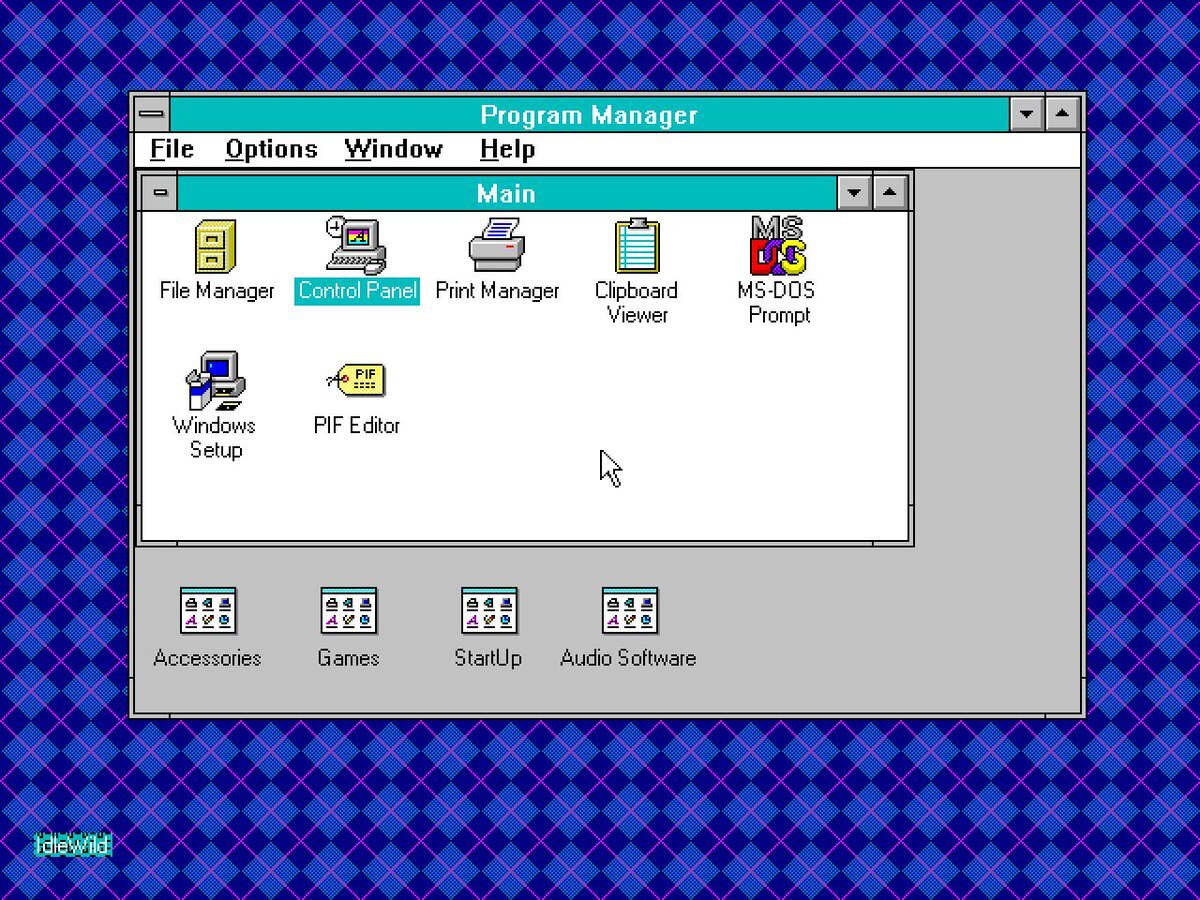
Task: Select the Control Panel icon
Action: tap(355, 246)
